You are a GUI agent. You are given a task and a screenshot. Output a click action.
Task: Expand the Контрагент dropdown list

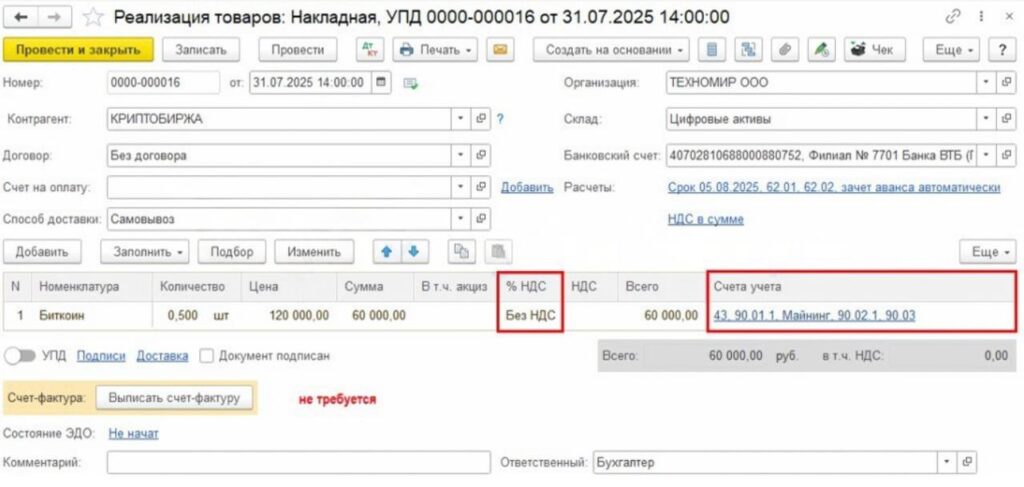coord(461,119)
